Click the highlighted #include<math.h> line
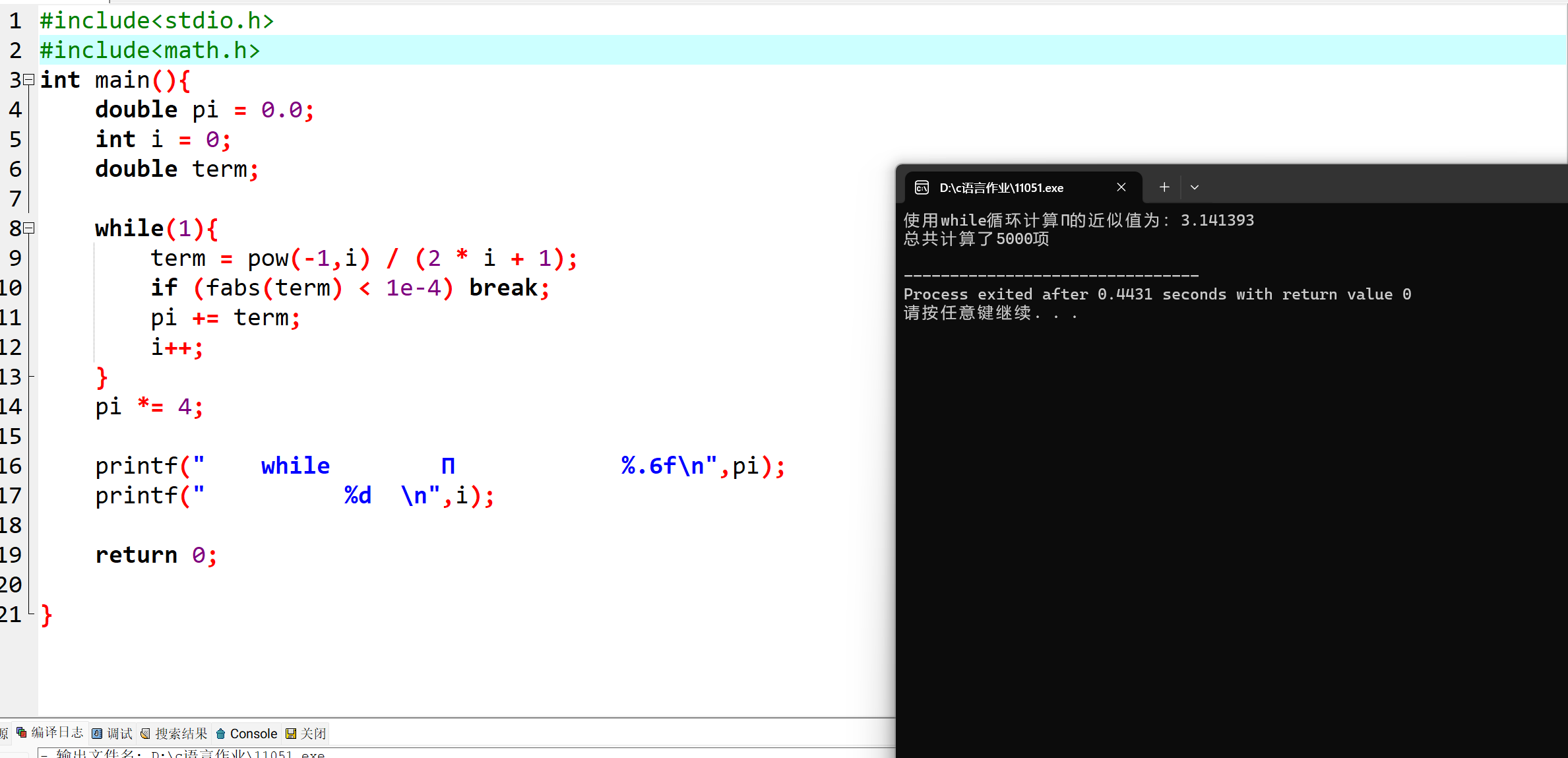Image resolution: width=1568 pixels, height=758 pixels. 150,50
